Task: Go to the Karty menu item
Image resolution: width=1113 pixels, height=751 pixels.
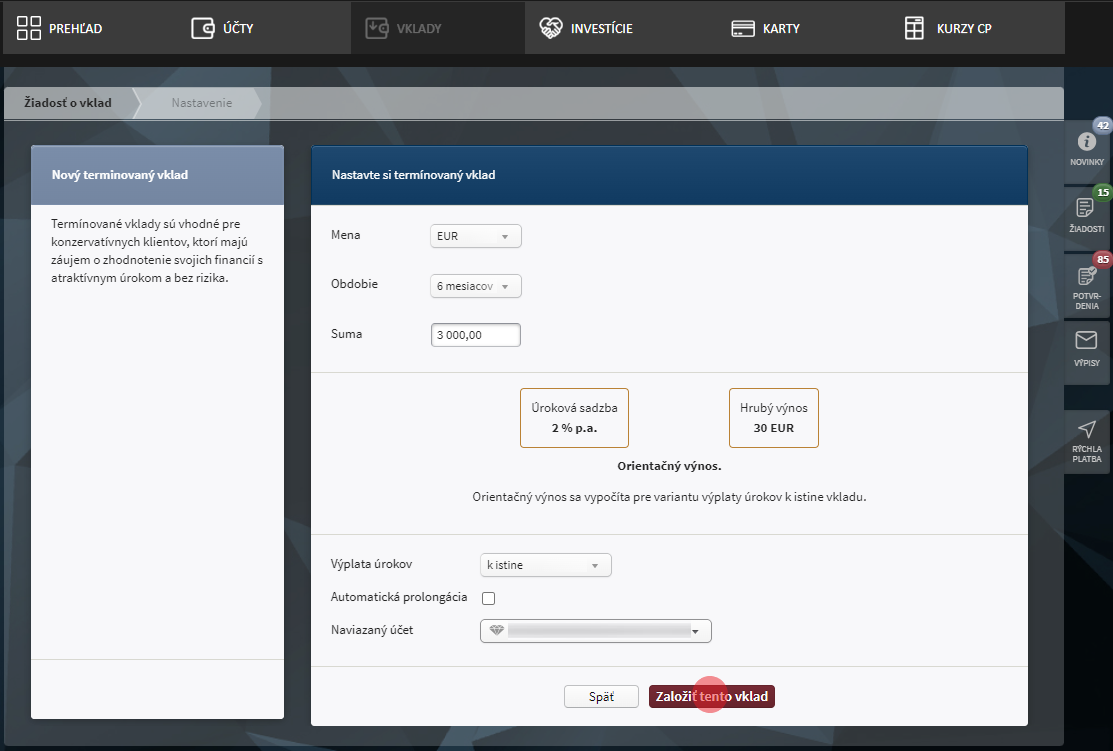Action: (x=765, y=28)
